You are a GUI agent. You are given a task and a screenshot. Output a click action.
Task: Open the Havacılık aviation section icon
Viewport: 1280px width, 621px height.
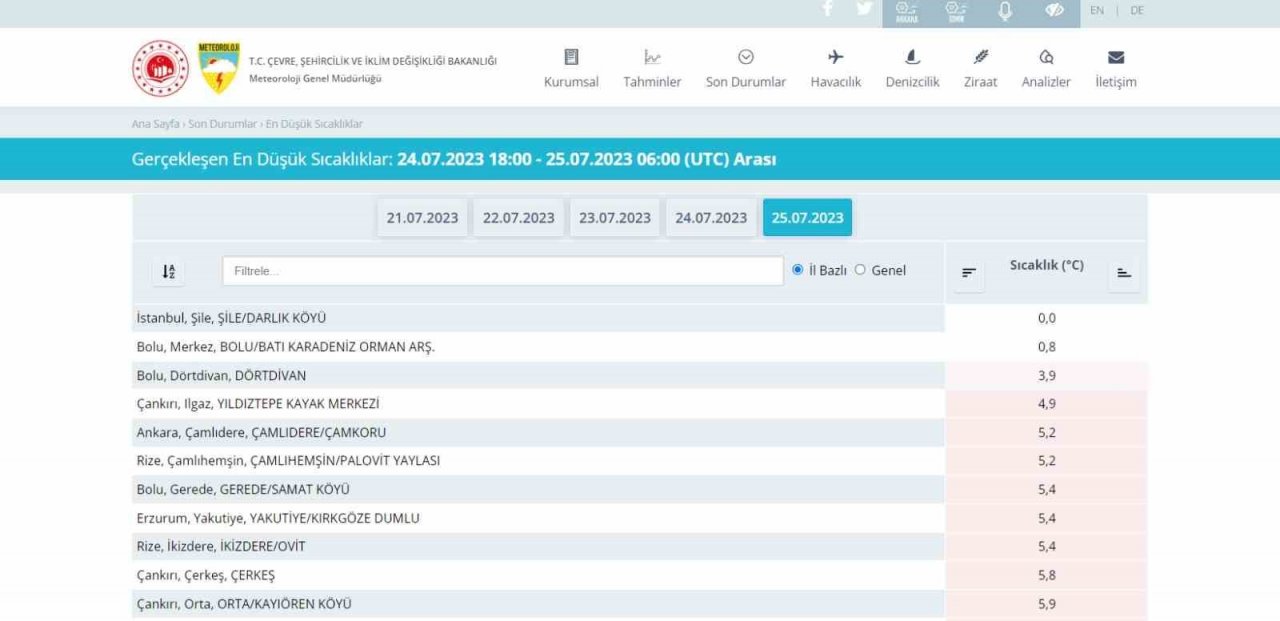pos(836,57)
